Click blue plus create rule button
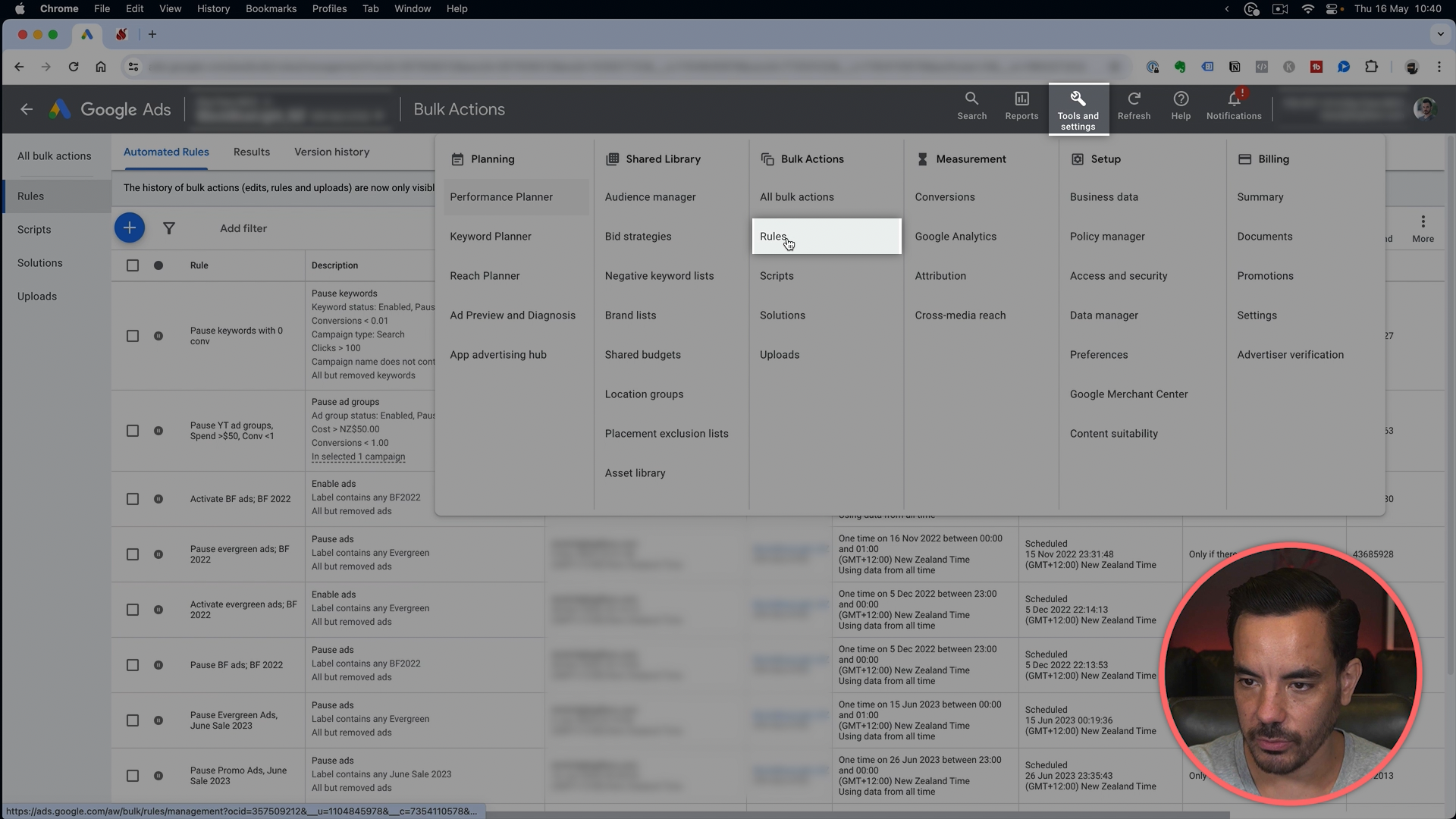 tap(130, 228)
